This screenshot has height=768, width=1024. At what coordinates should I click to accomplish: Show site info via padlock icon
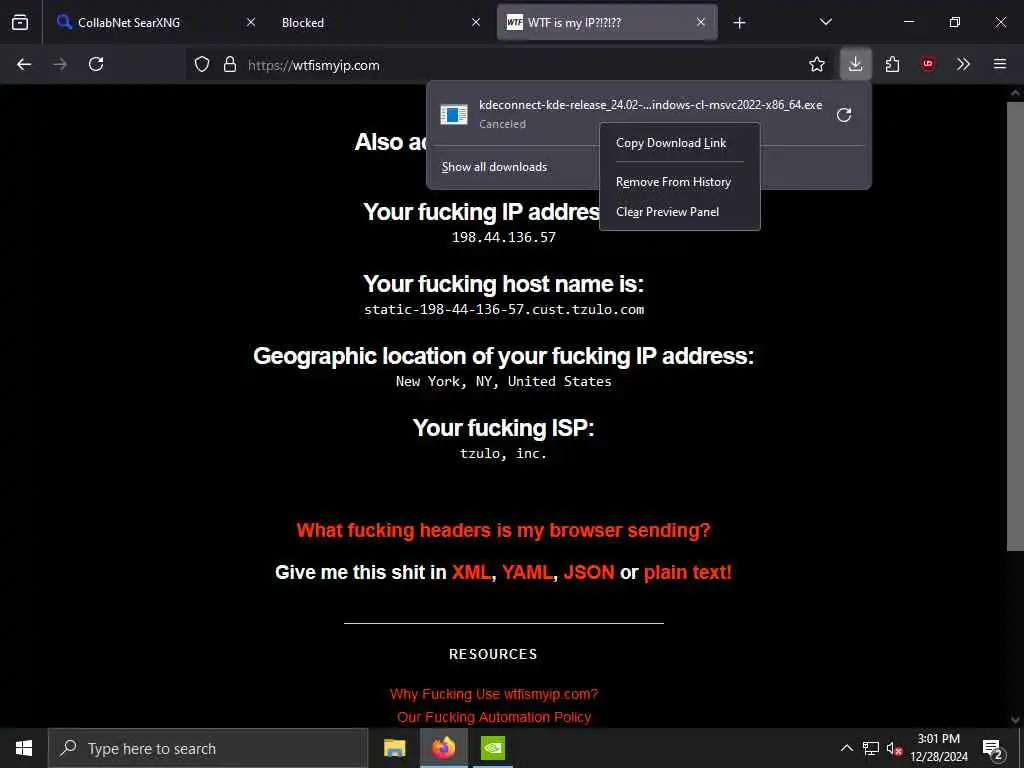pyautogui.click(x=230, y=64)
